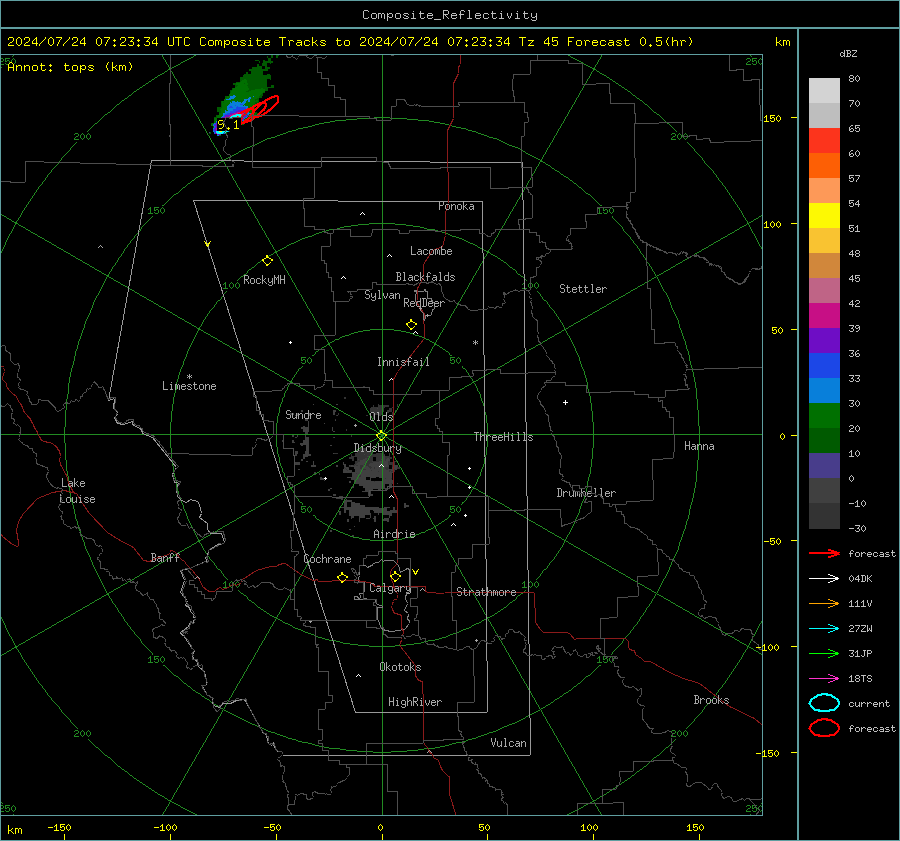Click the Innisfail city label
Image resolution: width=900 pixels, height=841 pixels.
point(403,362)
